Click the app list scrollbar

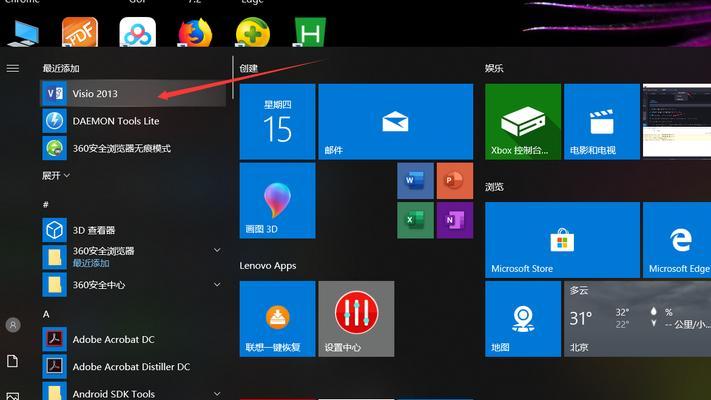click(x=233, y=77)
